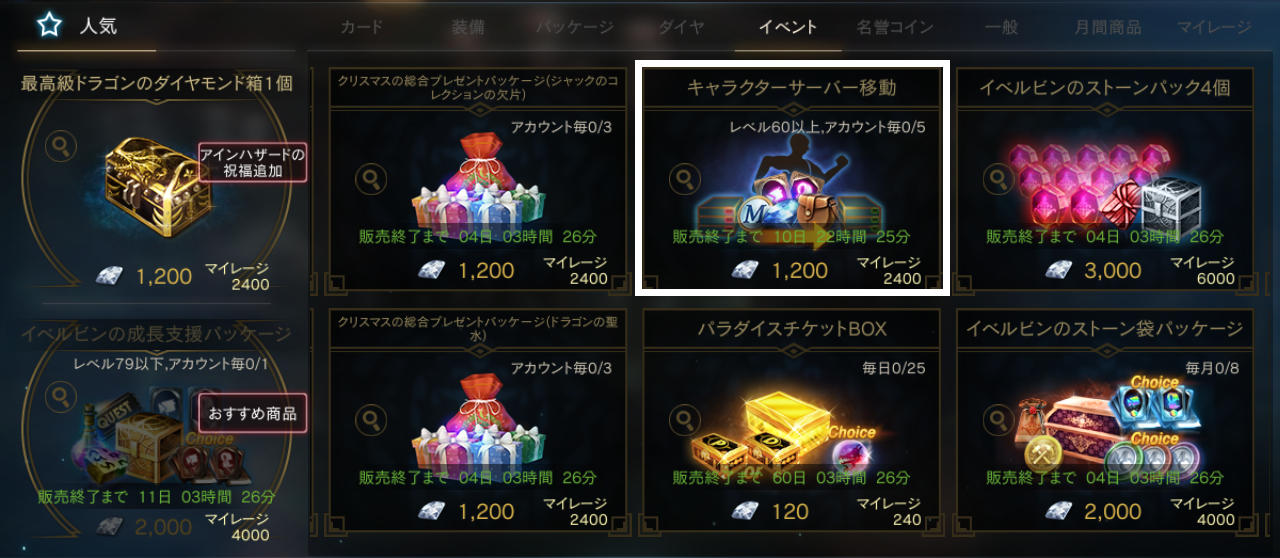1280x558 pixels.
Task: Click the アインハザードの祝福追加 label
Action: pos(251,163)
